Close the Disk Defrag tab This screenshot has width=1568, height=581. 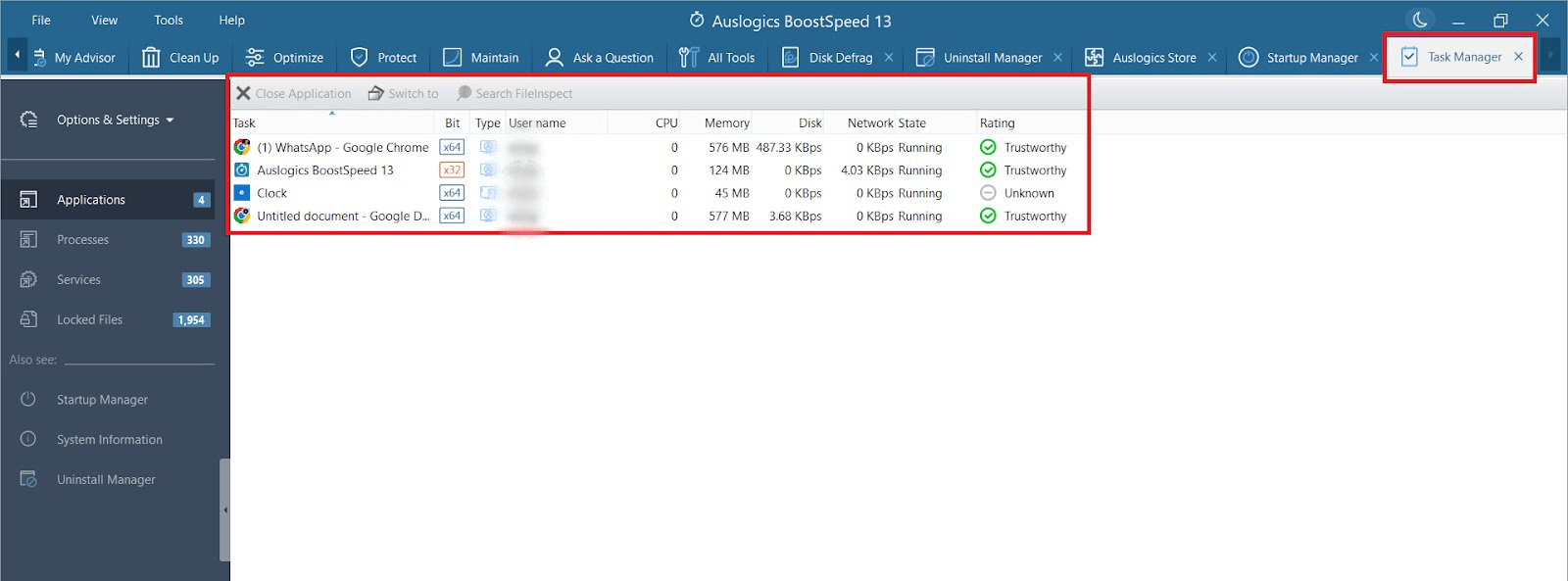pyautogui.click(x=889, y=58)
